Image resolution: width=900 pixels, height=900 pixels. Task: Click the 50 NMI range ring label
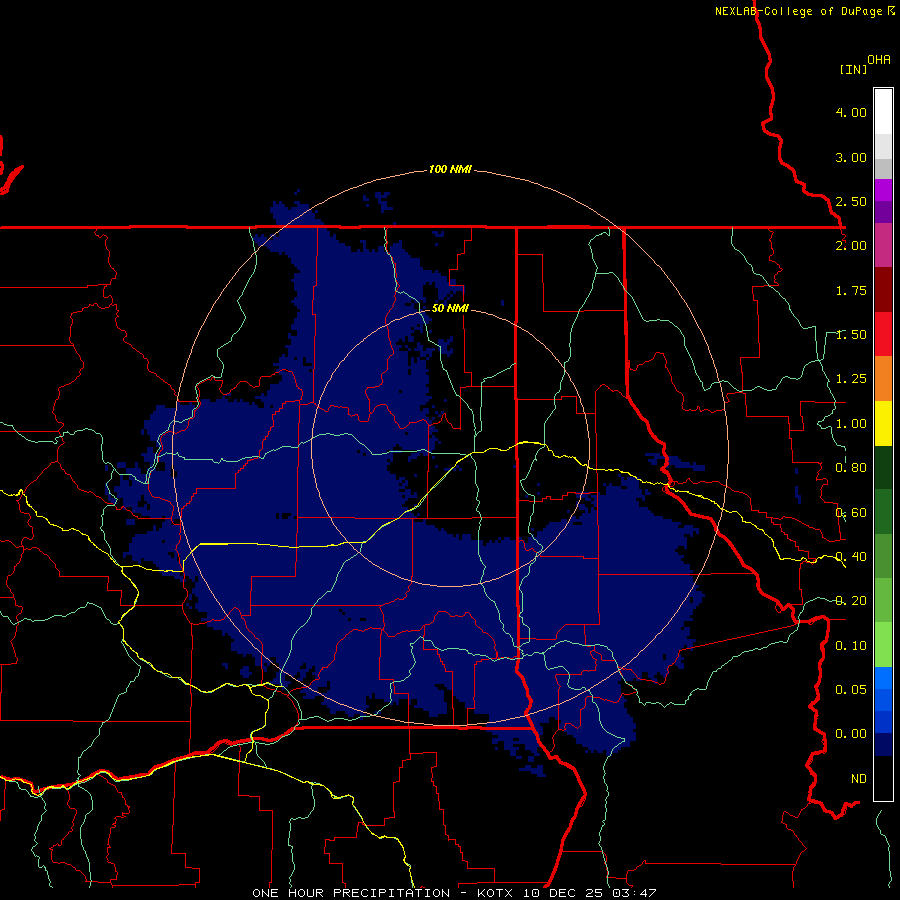pyautogui.click(x=450, y=308)
